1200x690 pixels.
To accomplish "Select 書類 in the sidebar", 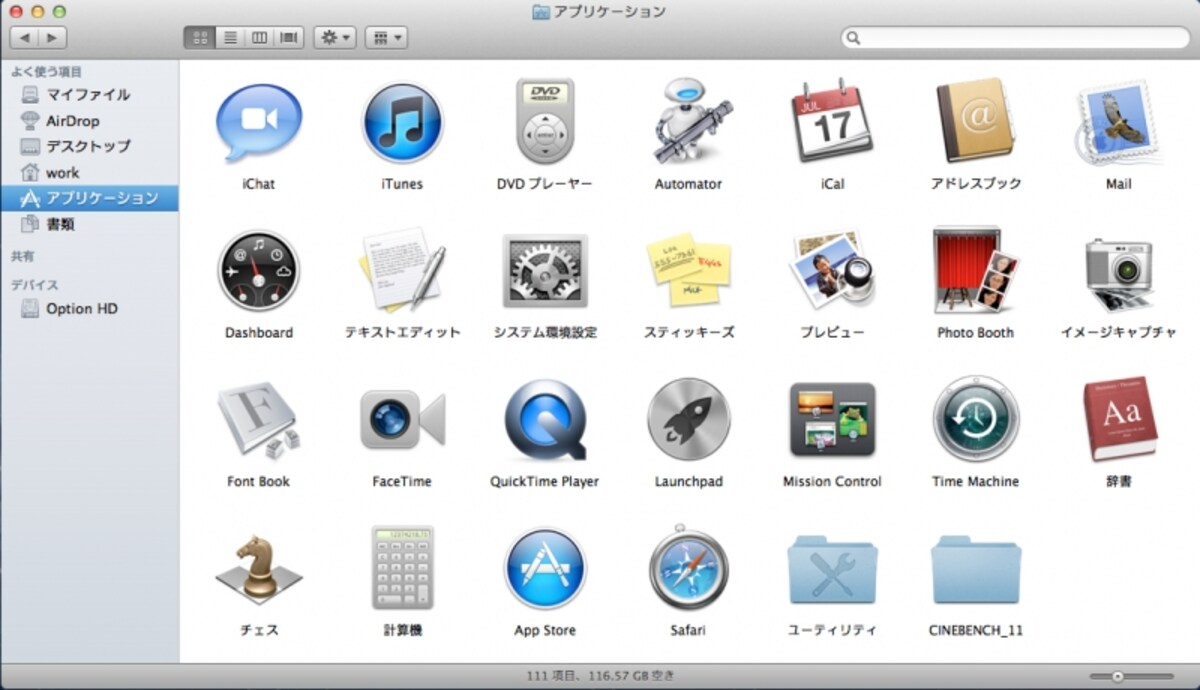I will [x=89, y=224].
